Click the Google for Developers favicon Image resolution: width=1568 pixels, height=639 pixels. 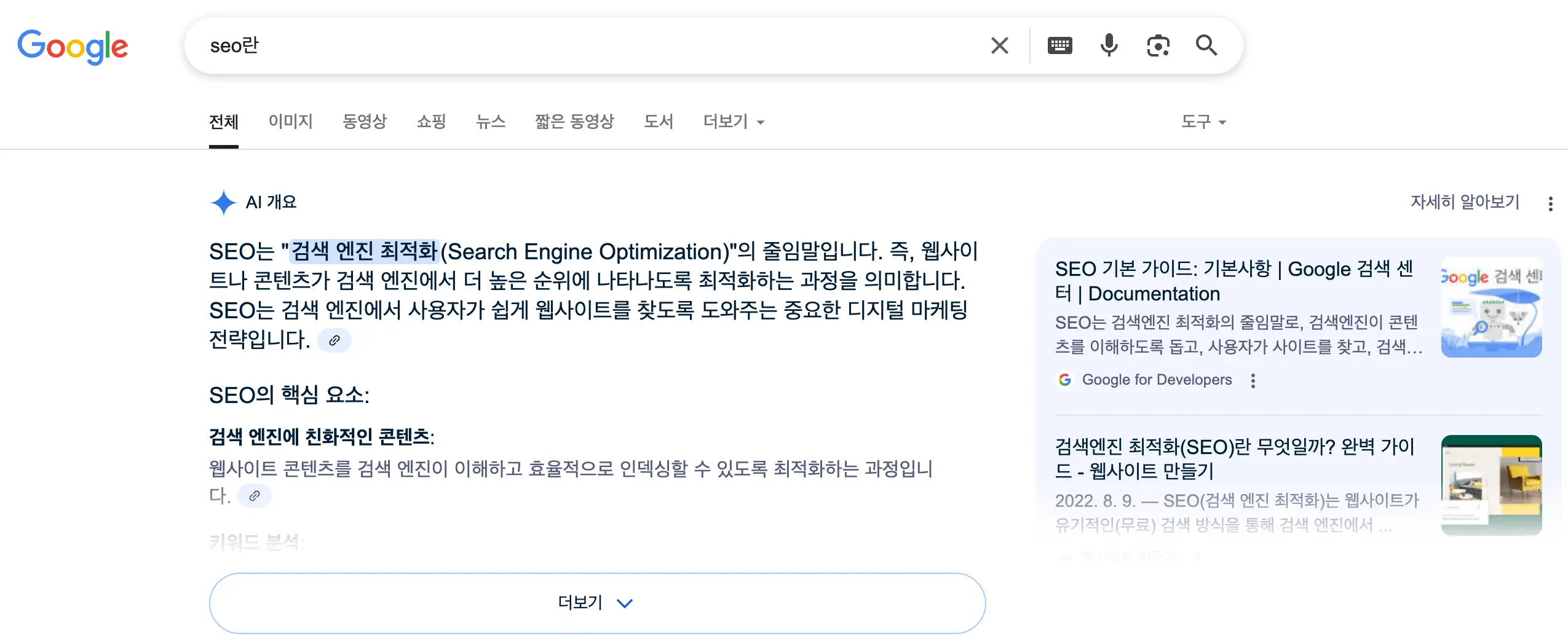point(1064,380)
